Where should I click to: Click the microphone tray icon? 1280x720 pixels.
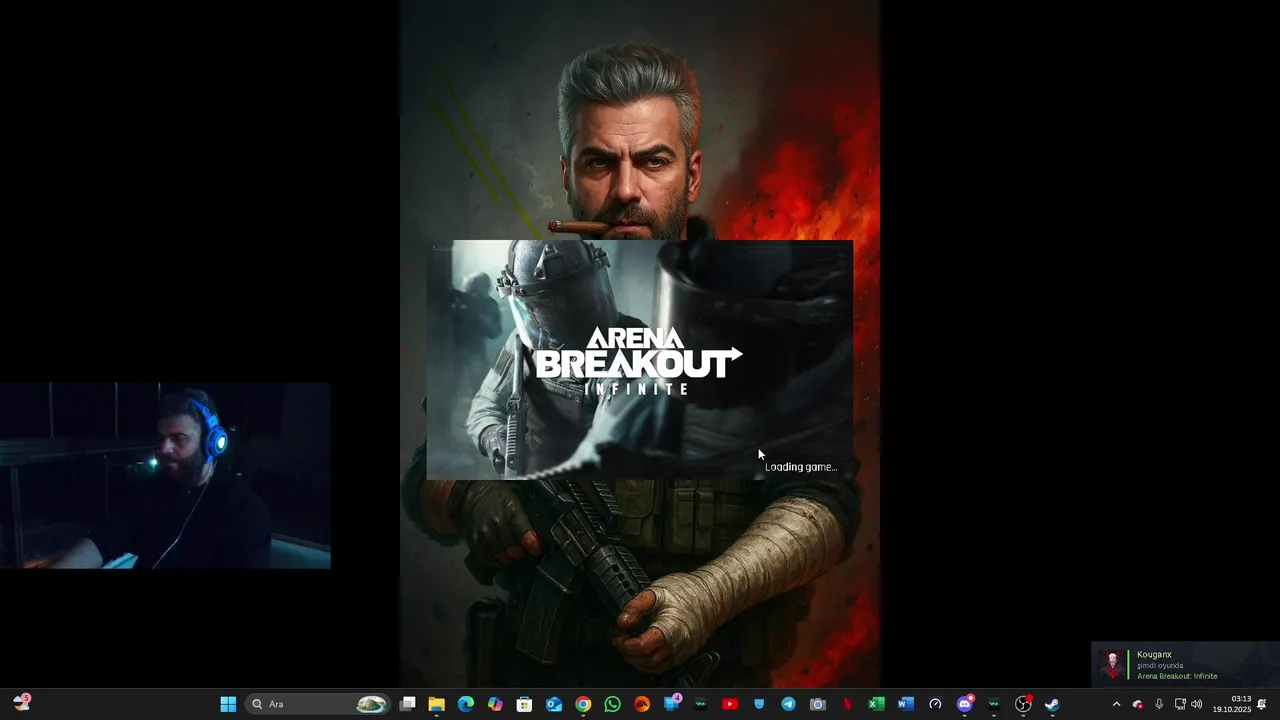coord(1159,704)
